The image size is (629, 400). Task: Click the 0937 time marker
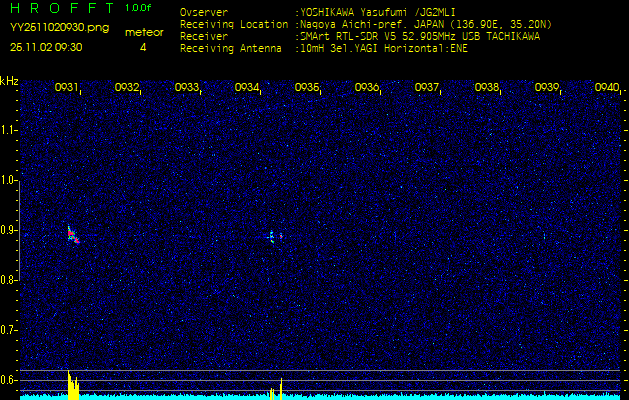coord(427,88)
